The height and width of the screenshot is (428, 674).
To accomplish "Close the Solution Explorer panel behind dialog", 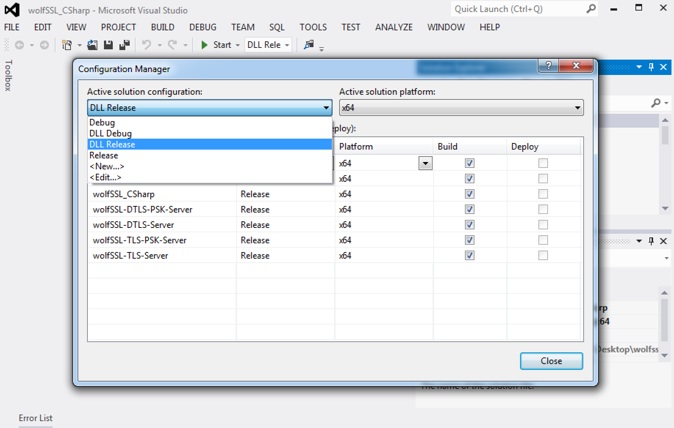I will point(663,67).
